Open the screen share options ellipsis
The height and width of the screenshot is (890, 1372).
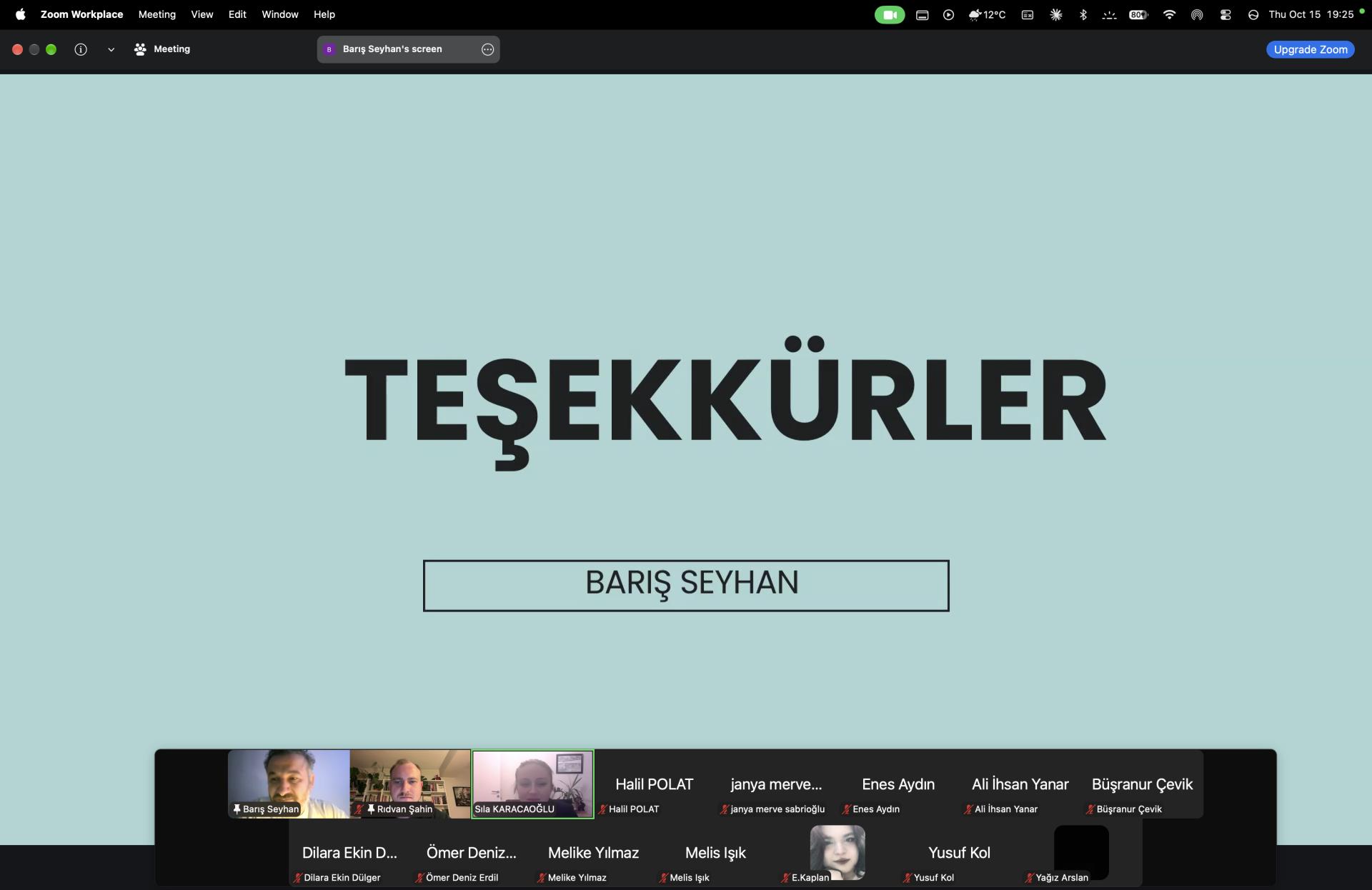[487, 49]
